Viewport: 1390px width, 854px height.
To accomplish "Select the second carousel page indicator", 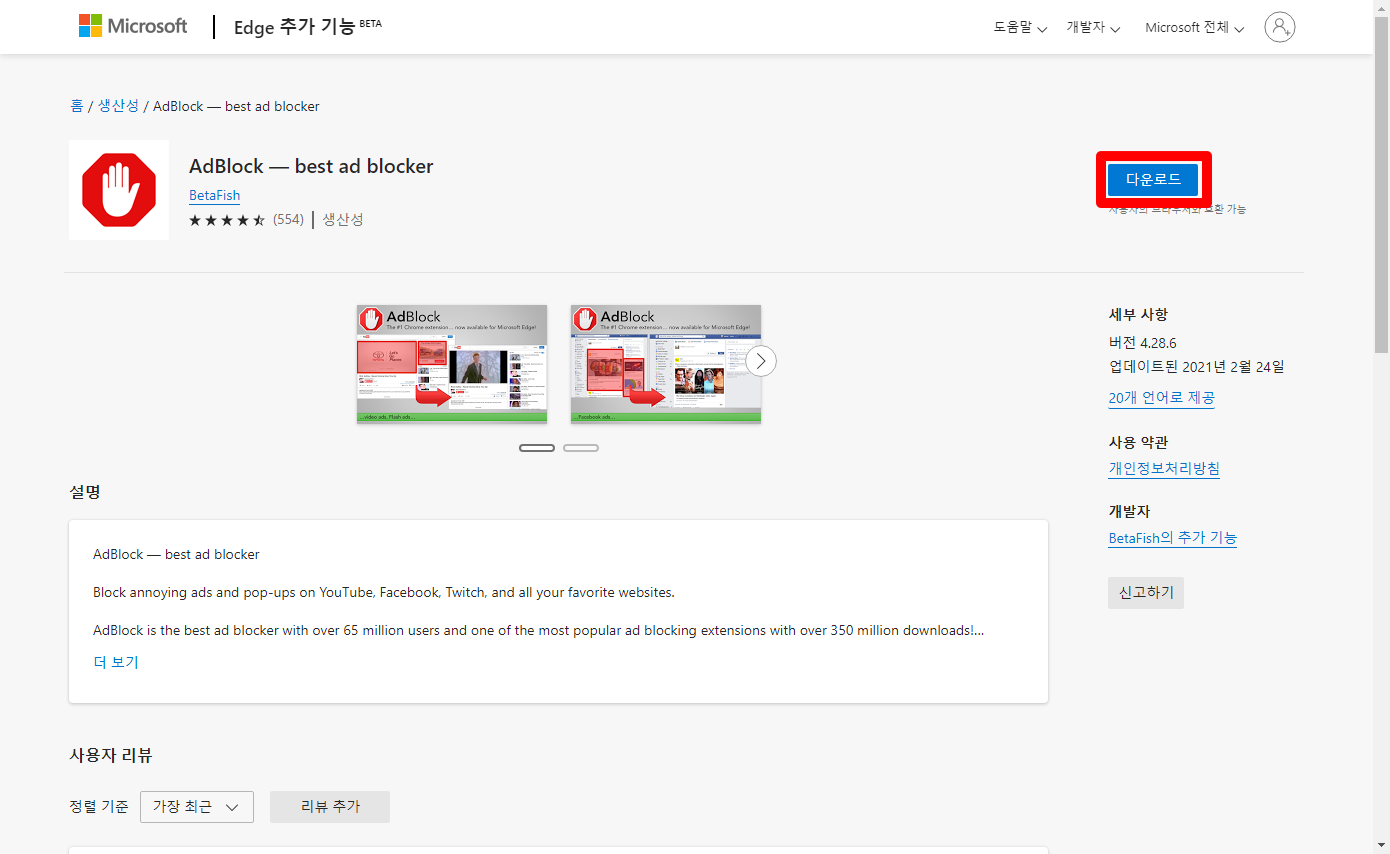I will pos(581,448).
